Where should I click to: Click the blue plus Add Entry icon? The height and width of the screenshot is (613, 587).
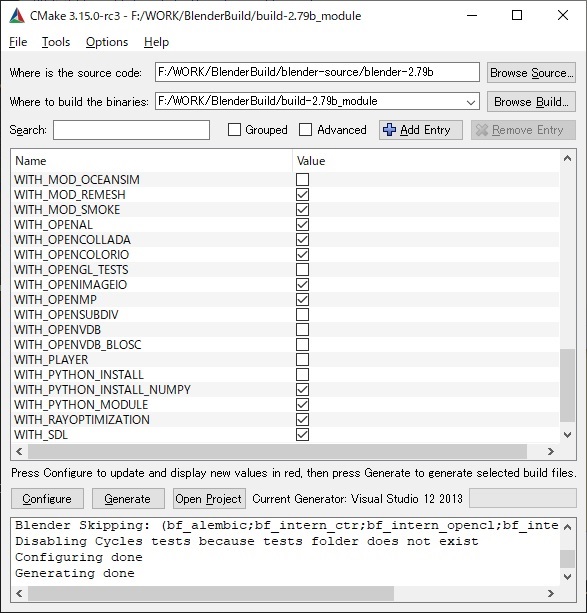pyautogui.click(x=389, y=130)
